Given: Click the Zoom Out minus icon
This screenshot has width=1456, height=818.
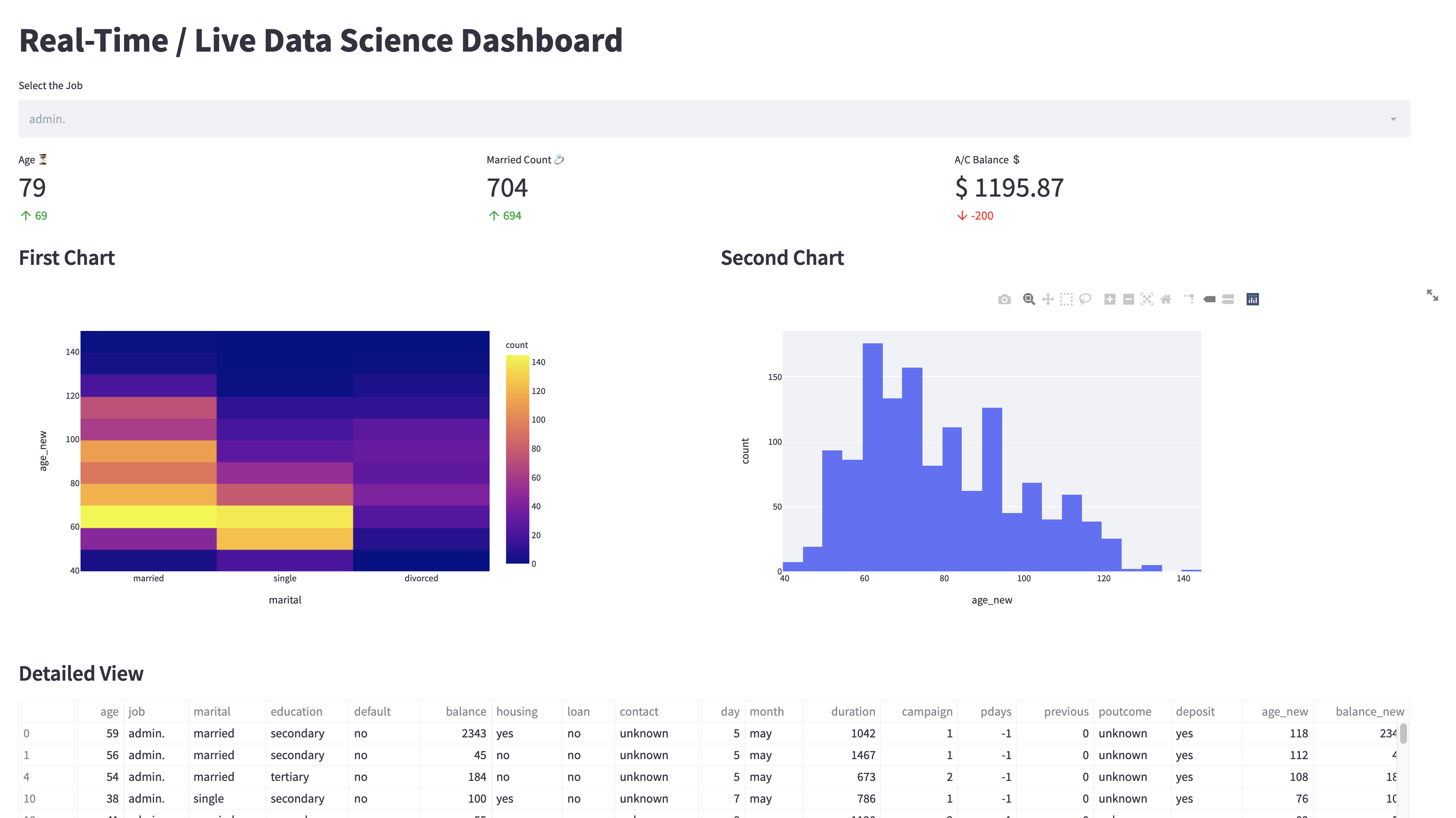Looking at the screenshot, I should [x=1128, y=299].
